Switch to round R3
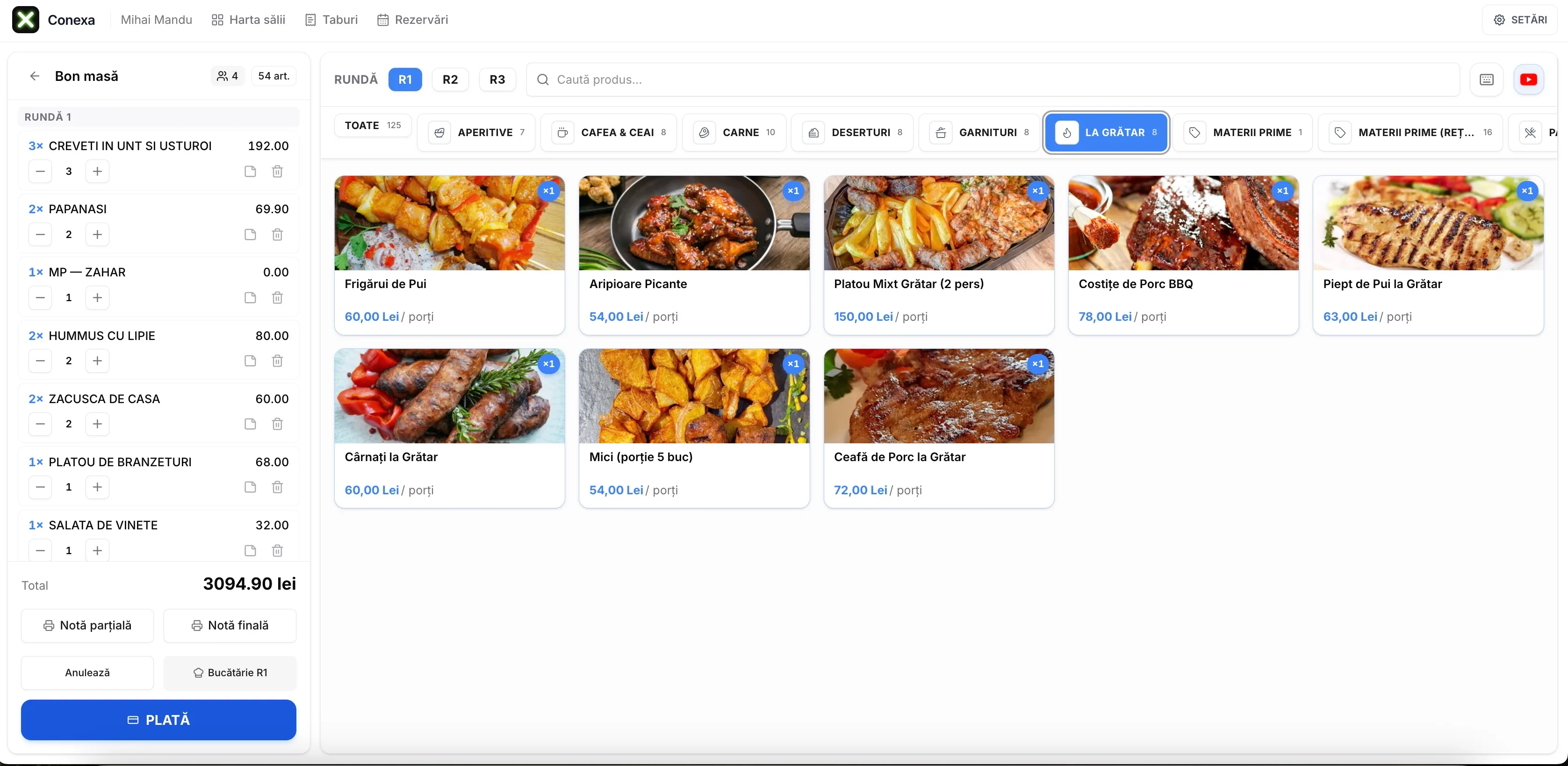The height and width of the screenshot is (766, 1568). tap(497, 80)
